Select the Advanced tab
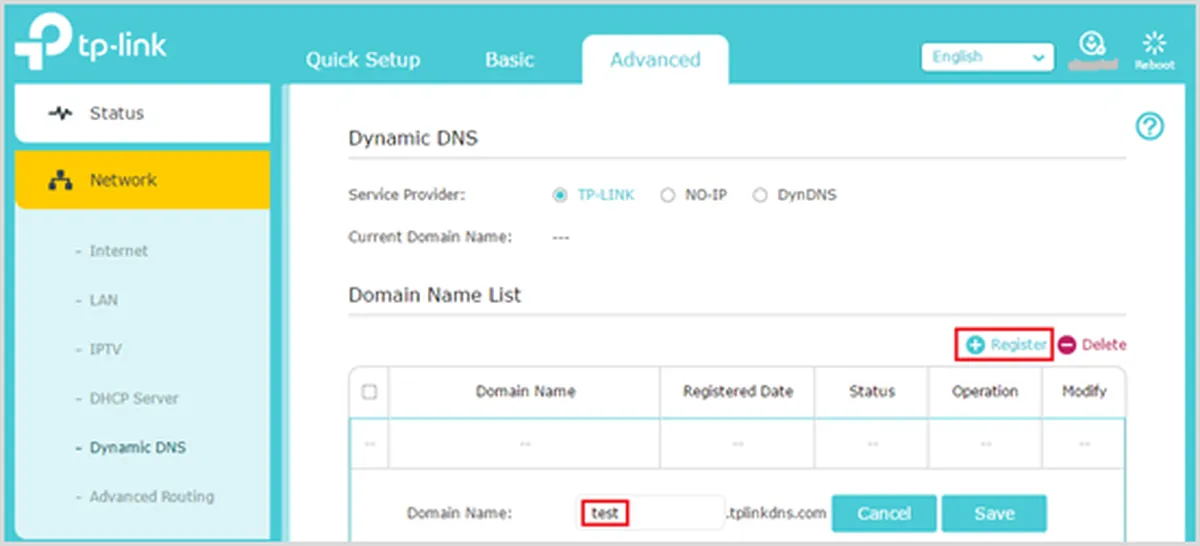The width and height of the screenshot is (1200, 546). tap(655, 59)
